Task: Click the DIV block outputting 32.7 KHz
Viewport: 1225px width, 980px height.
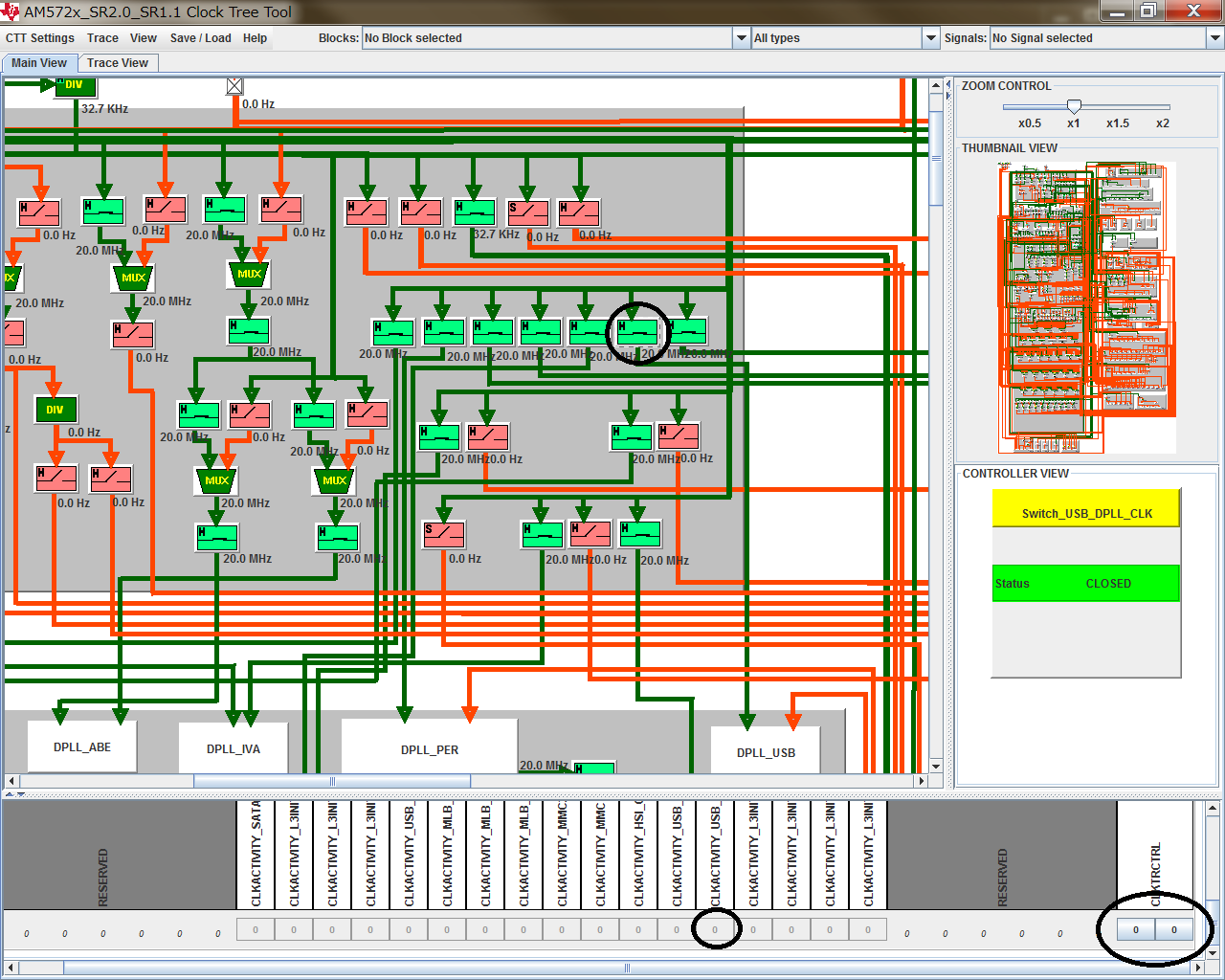Action: (75, 86)
